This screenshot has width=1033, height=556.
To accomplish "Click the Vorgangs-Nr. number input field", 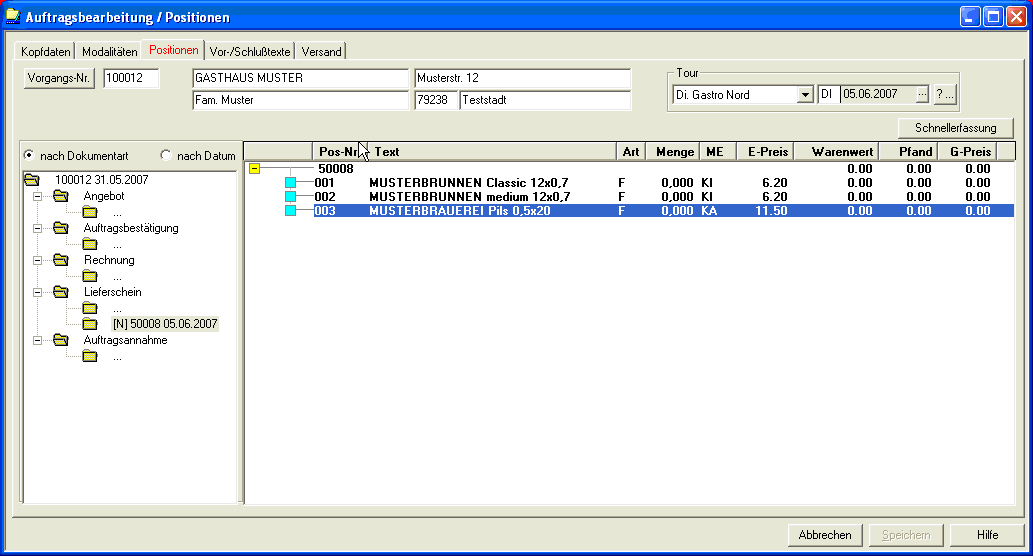I will click(x=131, y=79).
